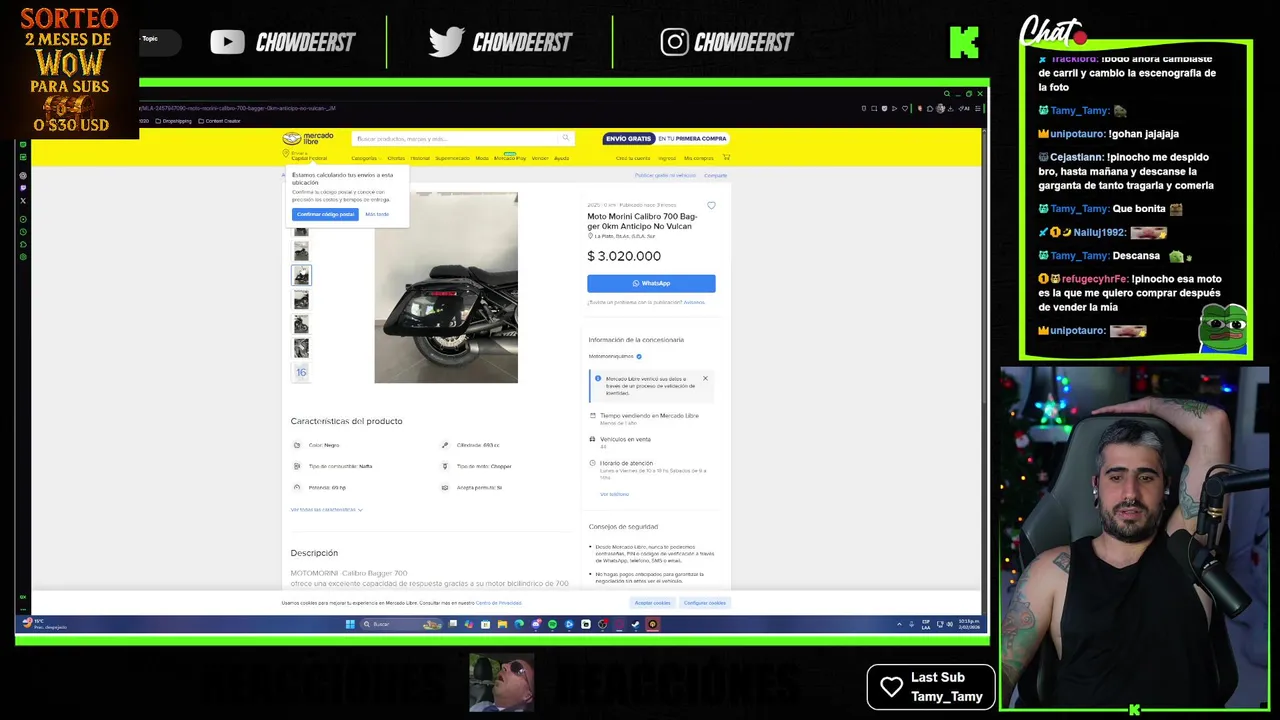Click Ver teléfono link
The image size is (1280, 720).
tap(614, 494)
